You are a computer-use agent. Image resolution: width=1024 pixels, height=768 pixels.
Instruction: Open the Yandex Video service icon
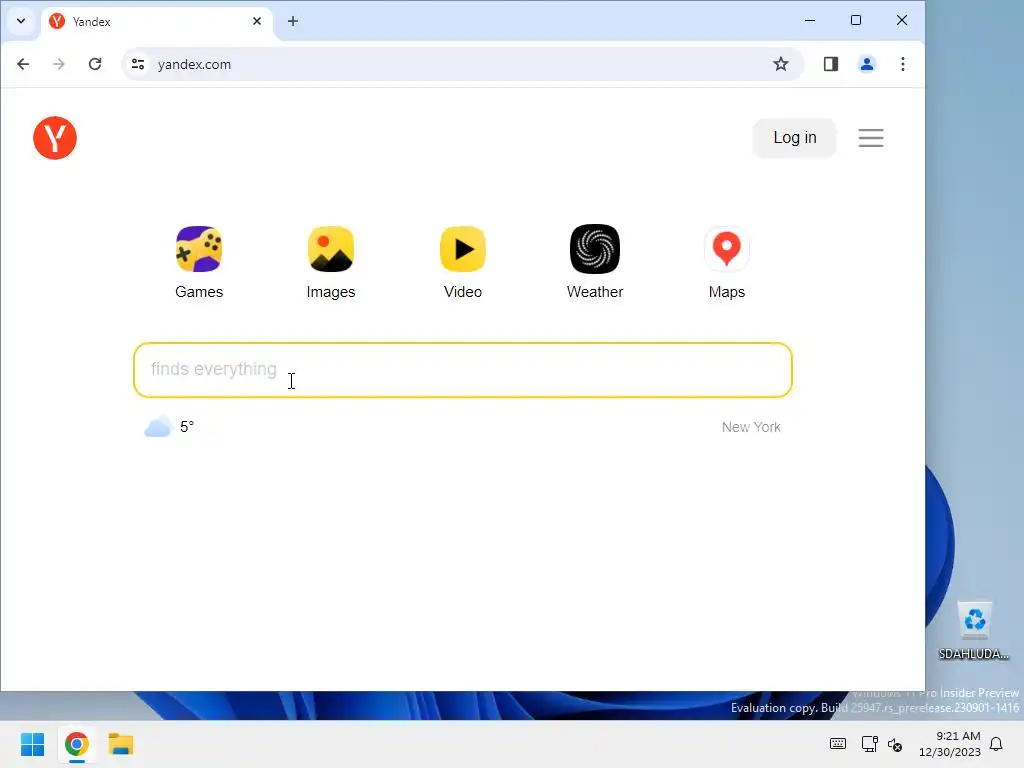(x=463, y=249)
